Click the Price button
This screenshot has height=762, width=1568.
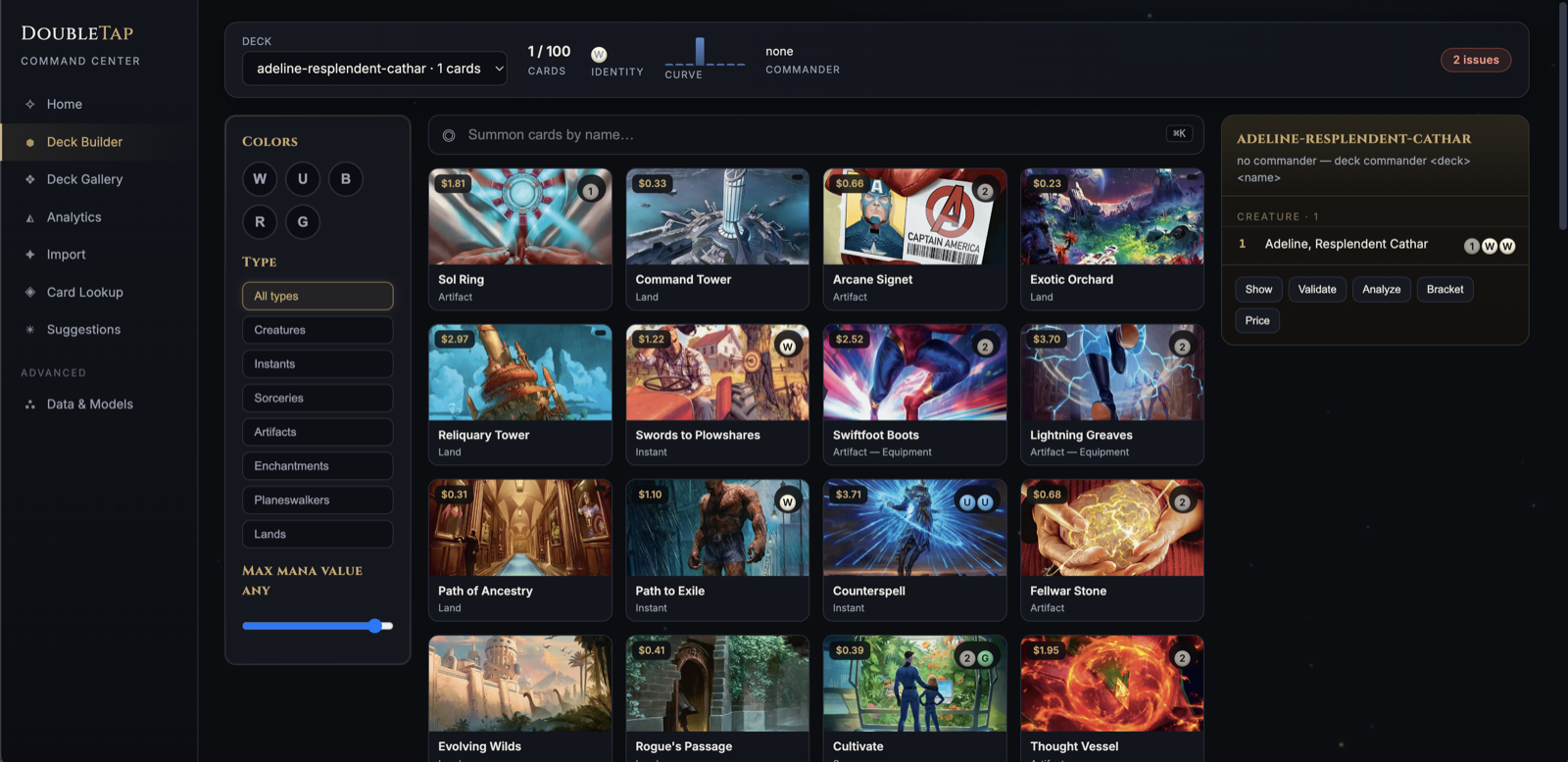click(x=1257, y=320)
